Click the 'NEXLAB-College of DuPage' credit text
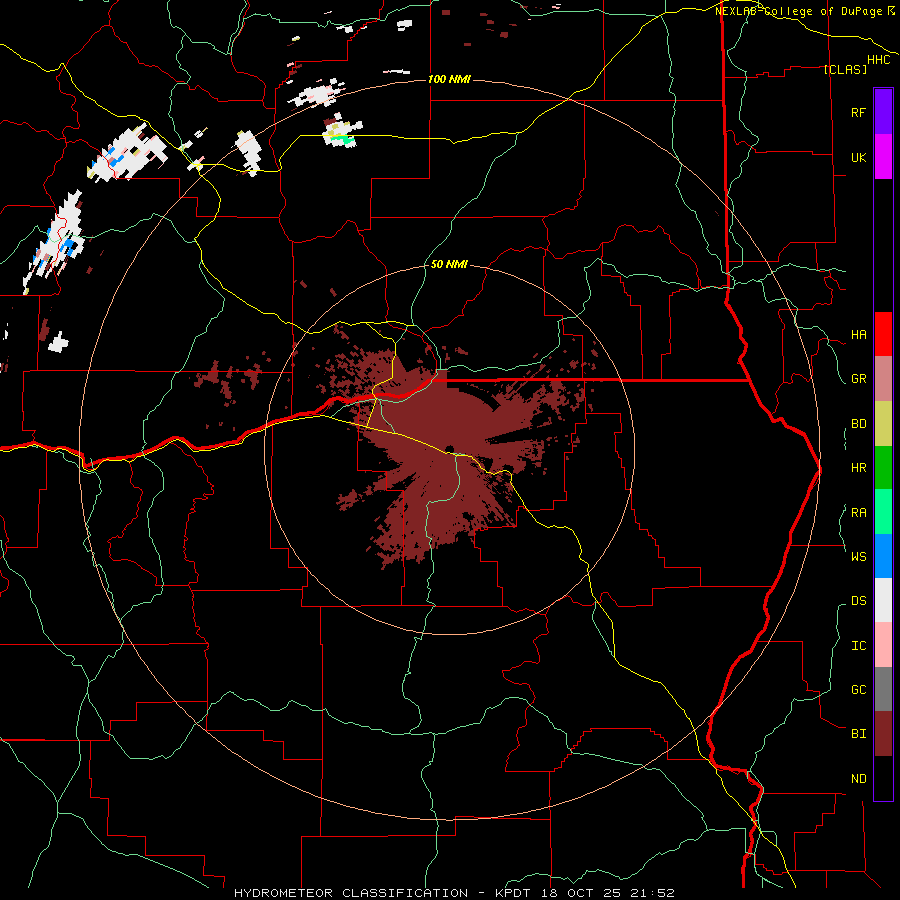The image size is (900, 900). click(x=798, y=11)
